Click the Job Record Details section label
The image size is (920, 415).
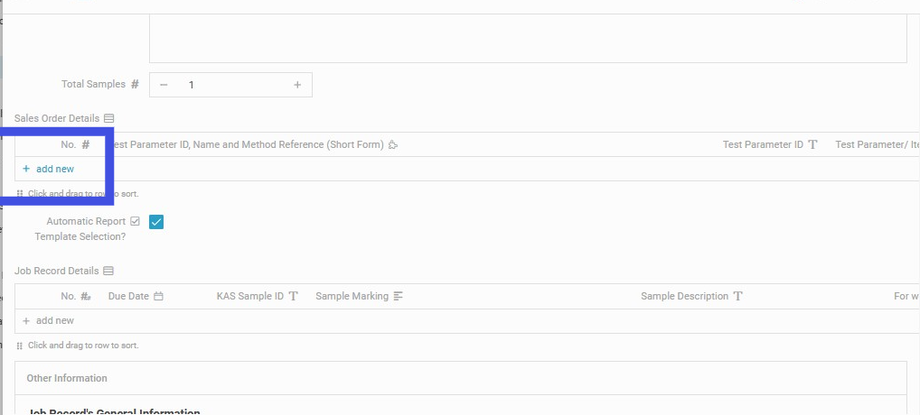point(57,271)
